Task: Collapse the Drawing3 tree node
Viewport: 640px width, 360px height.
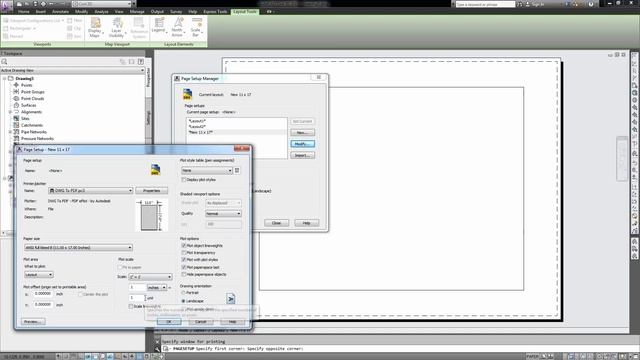Action: 4,78
